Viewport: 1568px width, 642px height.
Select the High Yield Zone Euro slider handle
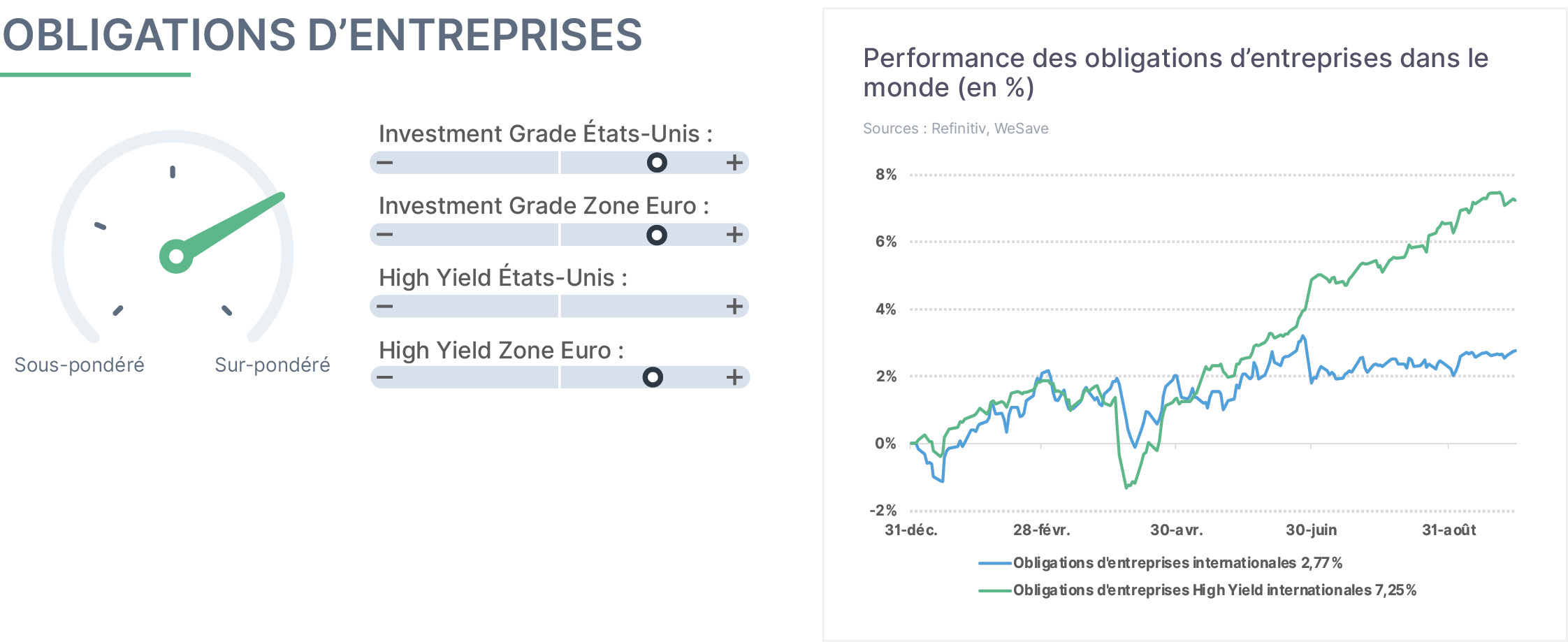click(x=653, y=378)
